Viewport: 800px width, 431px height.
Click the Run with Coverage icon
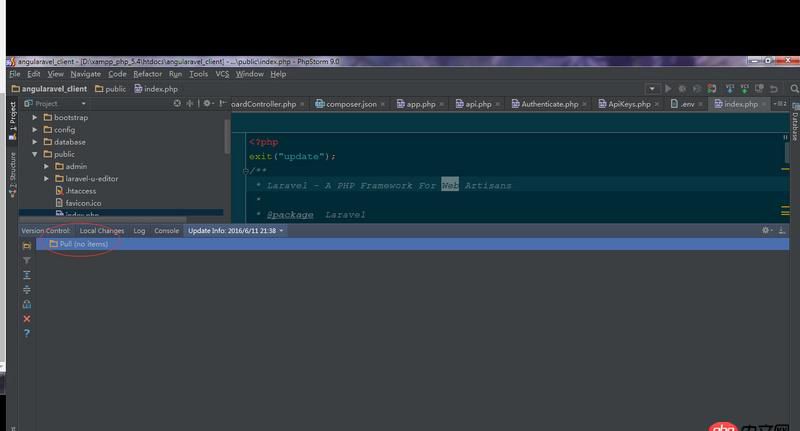[x=696, y=88]
